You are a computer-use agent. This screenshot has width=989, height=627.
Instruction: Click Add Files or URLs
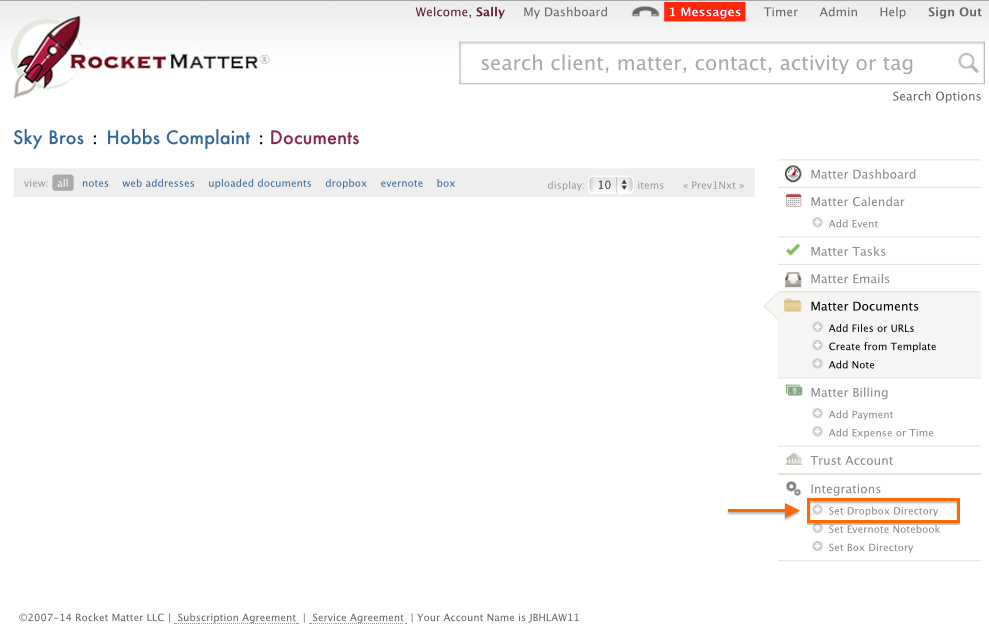(871, 328)
